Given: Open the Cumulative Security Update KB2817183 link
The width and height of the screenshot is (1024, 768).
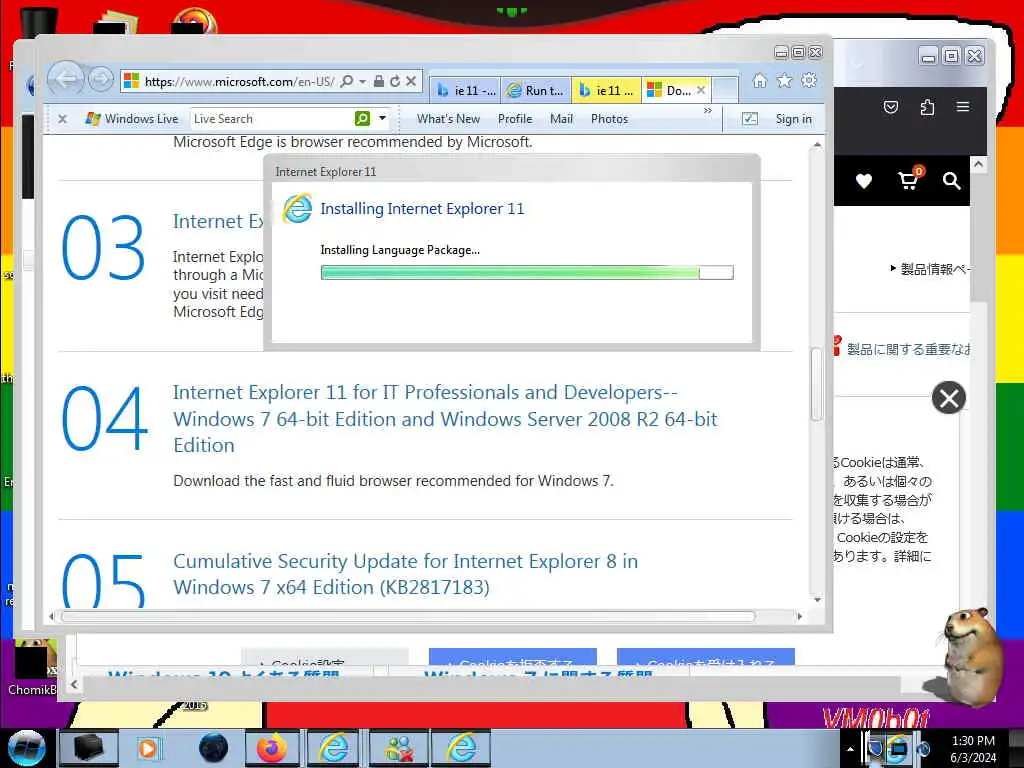Looking at the screenshot, I should (406, 574).
